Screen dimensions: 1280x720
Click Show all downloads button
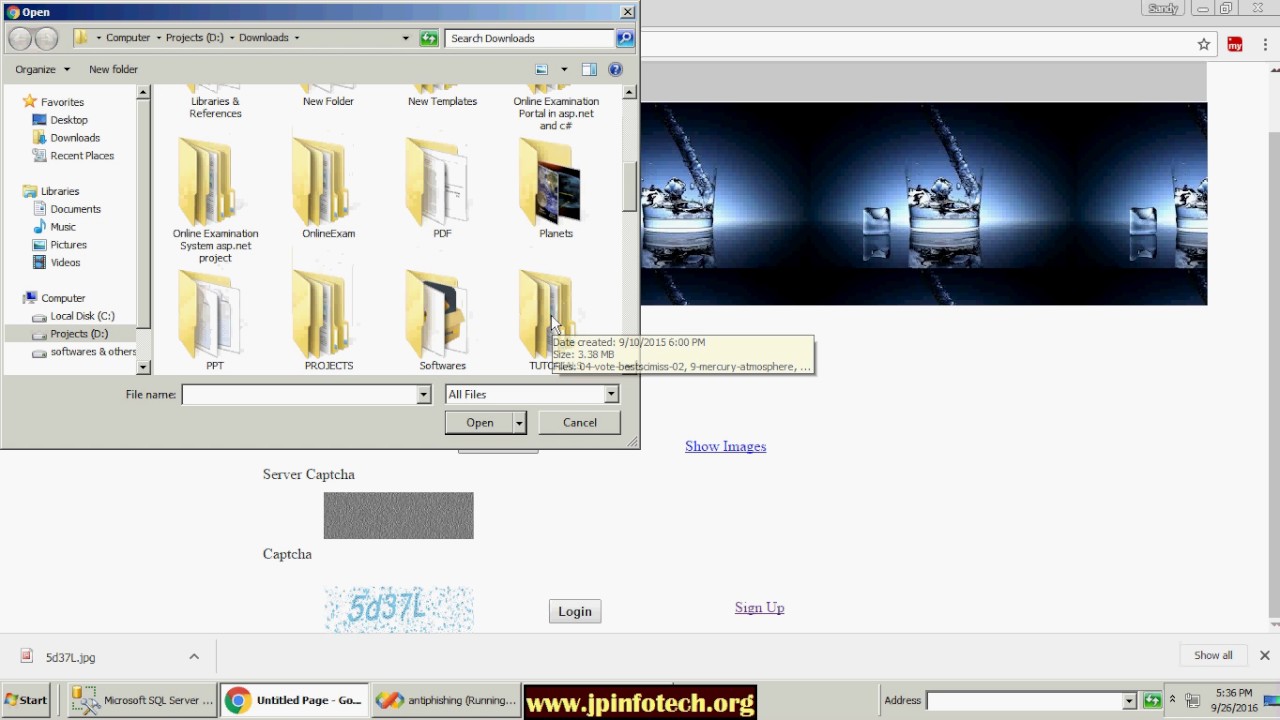[1213, 656]
